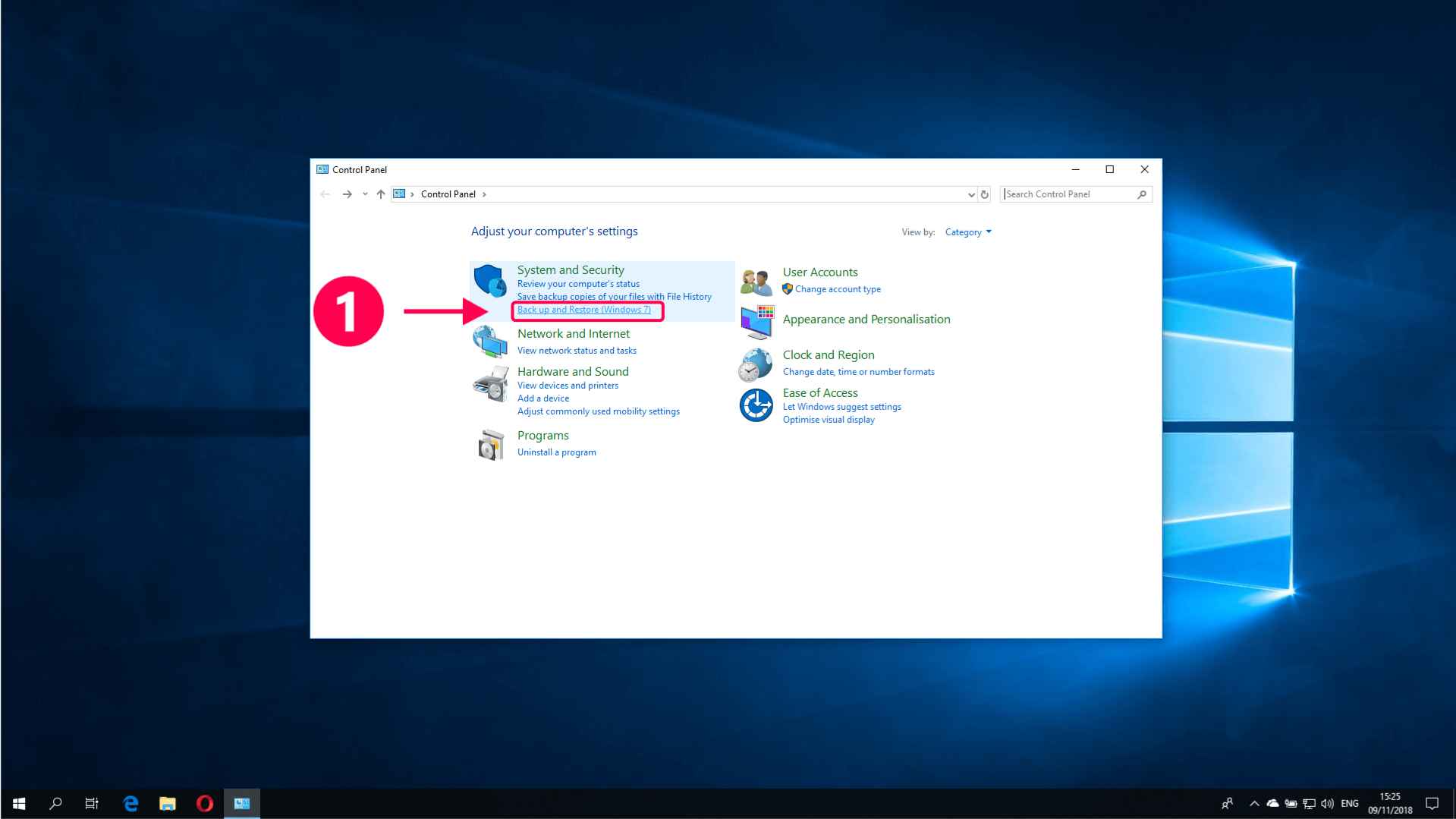The width and height of the screenshot is (1456, 819).
Task: Open volume speaker tray icon
Action: pyautogui.click(x=1327, y=803)
